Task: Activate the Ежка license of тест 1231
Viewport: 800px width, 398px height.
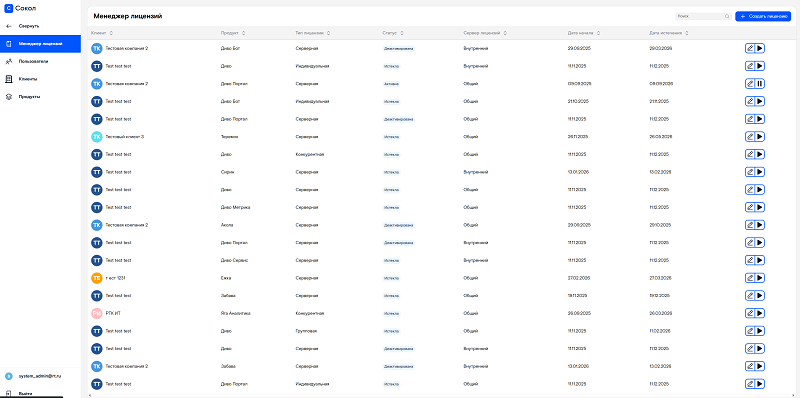Action: click(x=760, y=278)
